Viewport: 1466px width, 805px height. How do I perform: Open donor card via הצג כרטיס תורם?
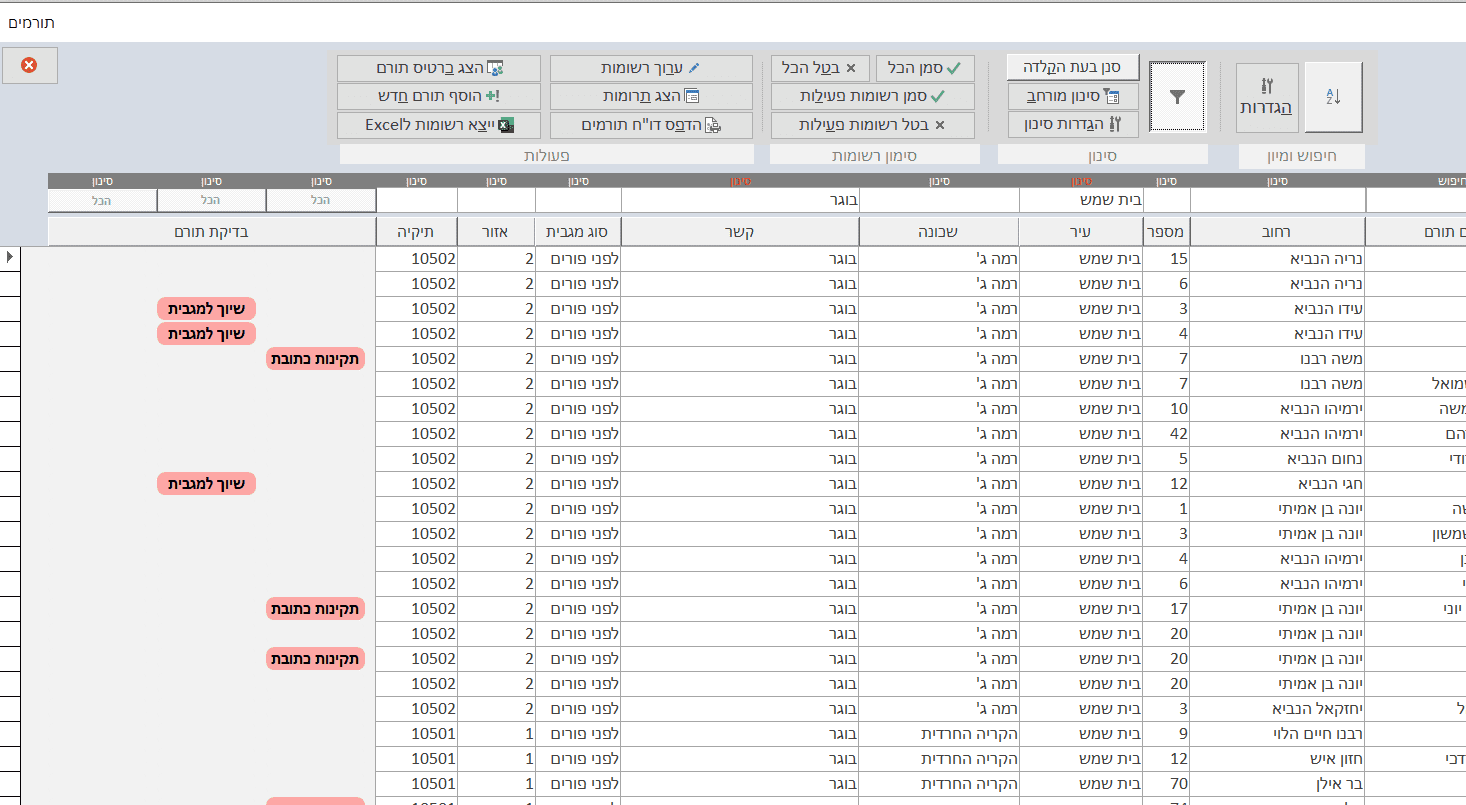439,68
